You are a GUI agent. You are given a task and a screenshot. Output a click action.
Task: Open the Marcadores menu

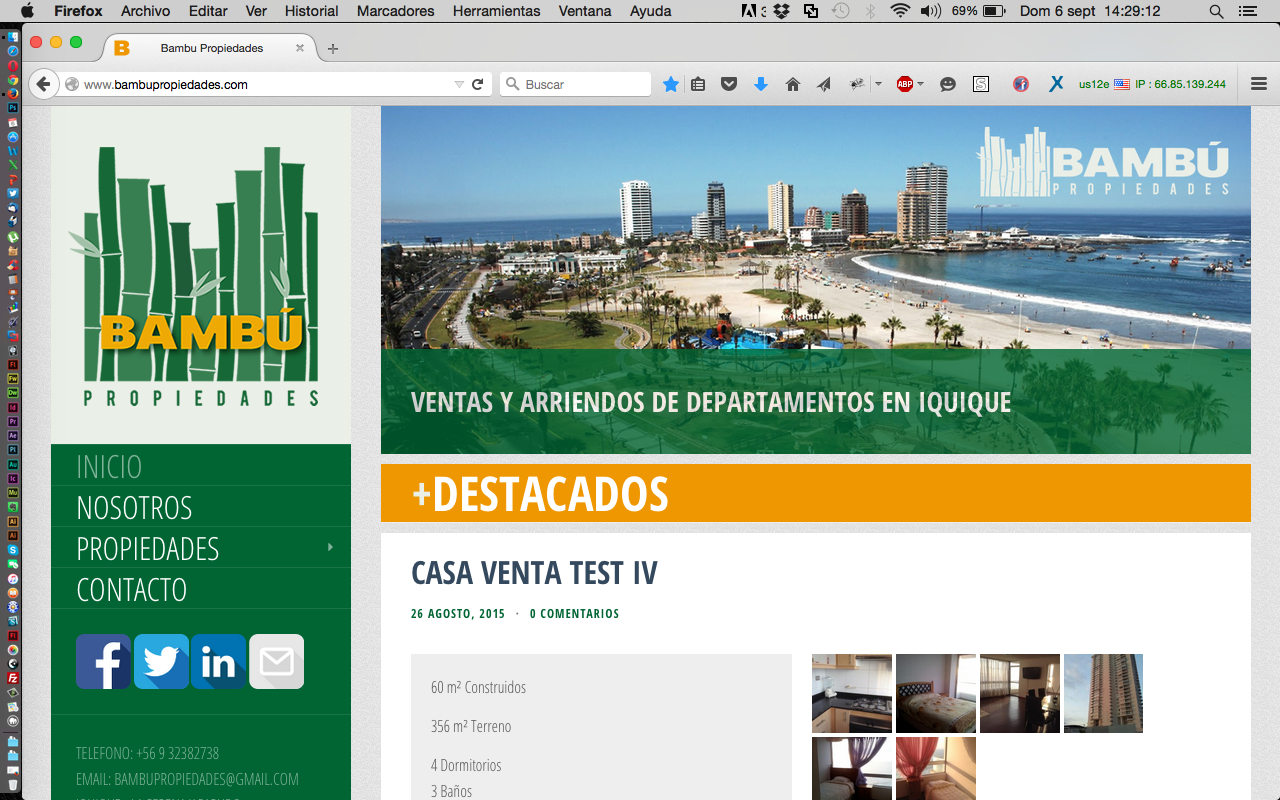(396, 11)
